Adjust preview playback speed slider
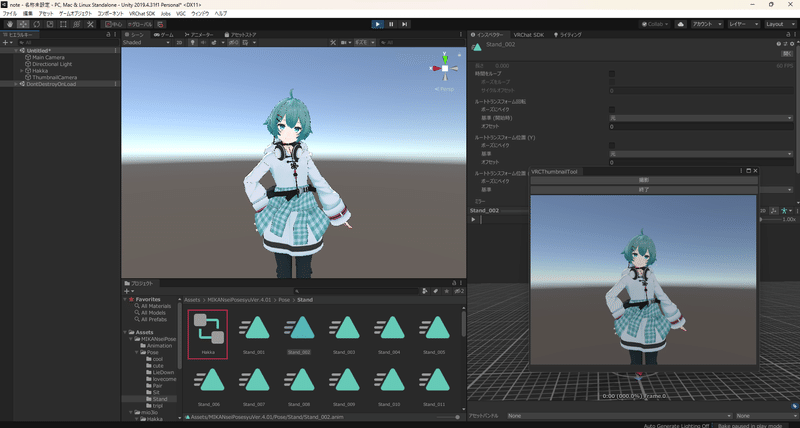The image size is (800, 428). (x=771, y=219)
